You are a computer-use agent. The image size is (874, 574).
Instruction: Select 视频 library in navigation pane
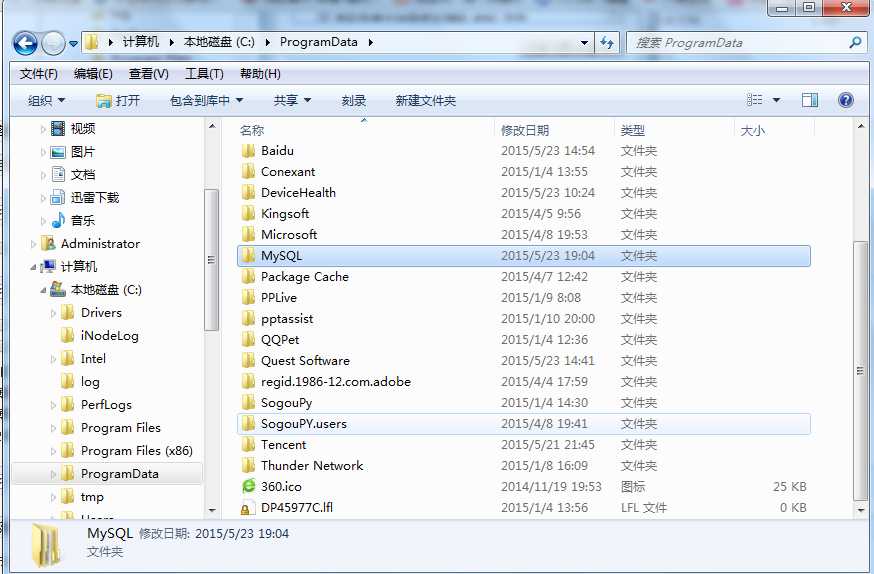pos(82,129)
